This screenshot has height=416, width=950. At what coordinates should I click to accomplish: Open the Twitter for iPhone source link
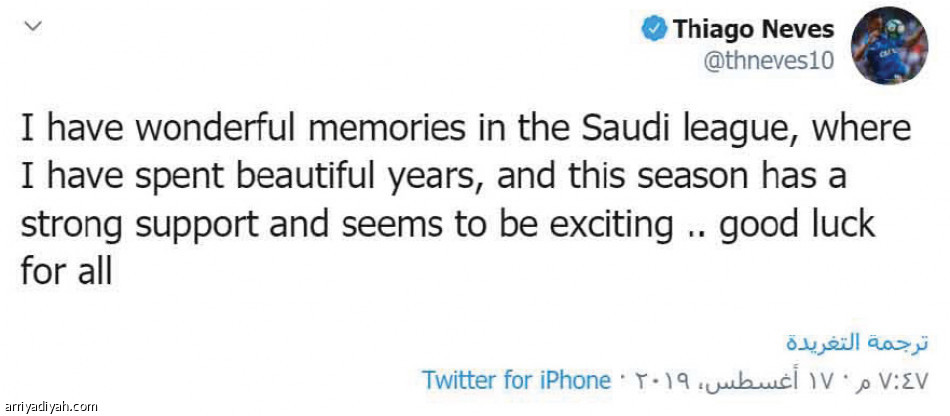point(517,380)
